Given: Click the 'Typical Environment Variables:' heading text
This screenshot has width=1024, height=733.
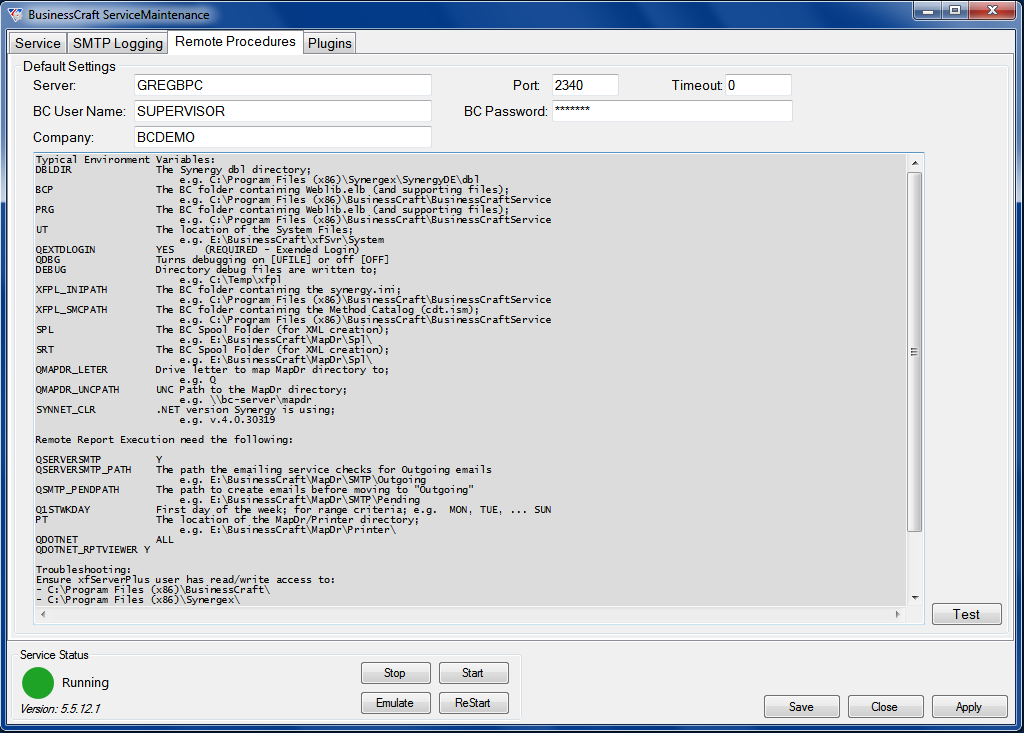Looking at the screenshot, I should pyautogui.click(x=125, y=159).
